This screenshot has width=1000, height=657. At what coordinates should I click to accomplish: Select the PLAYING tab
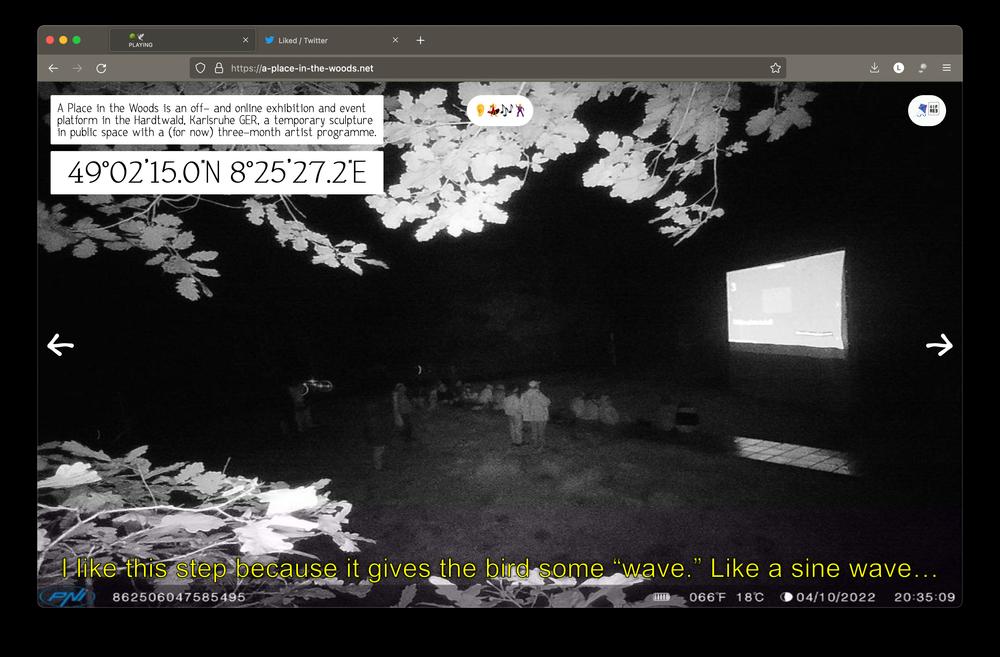pyautogui.click(x=182, y=40)
